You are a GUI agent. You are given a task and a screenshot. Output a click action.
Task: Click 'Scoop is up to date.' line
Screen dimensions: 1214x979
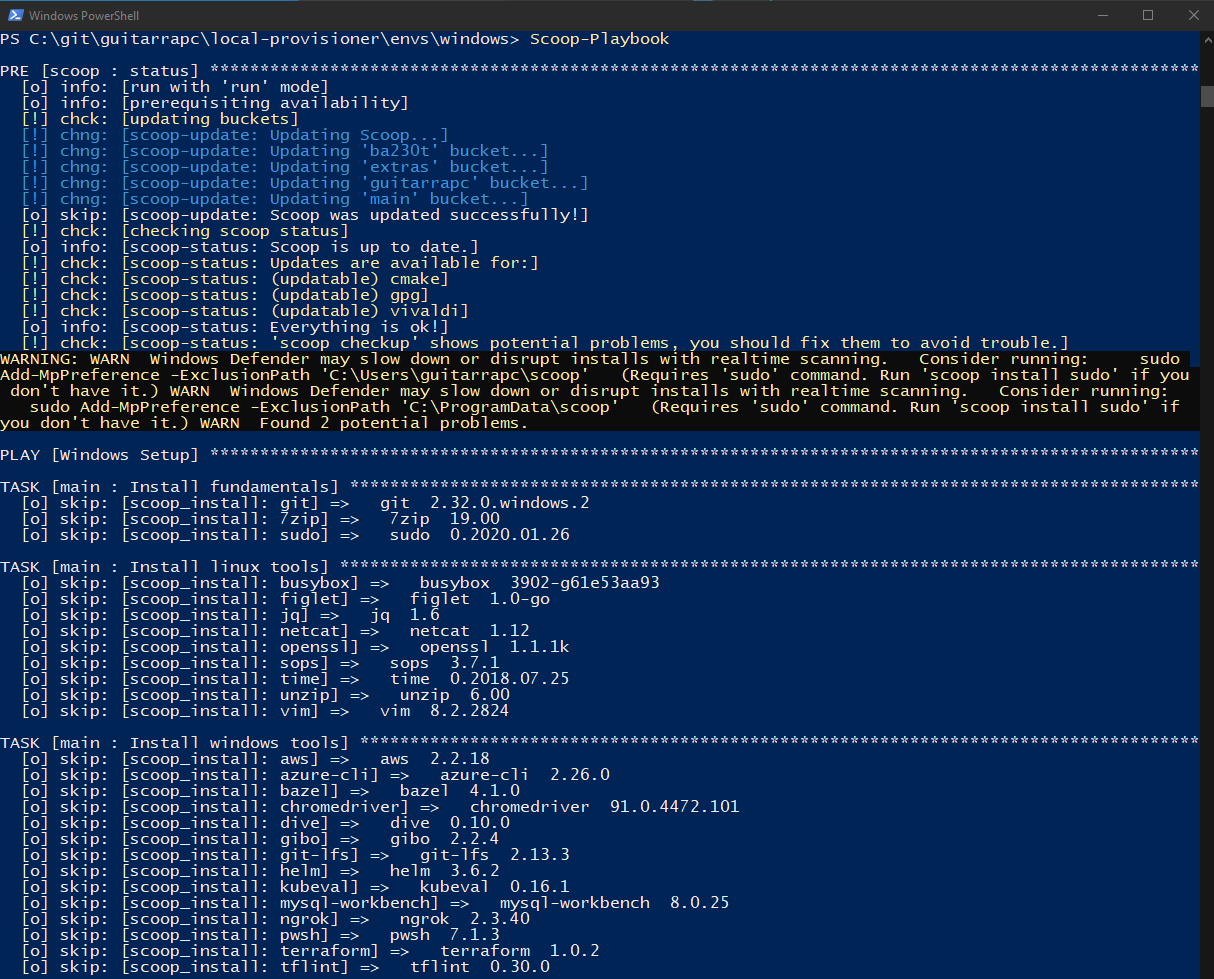pyautogui.click(x=250, y=247)
